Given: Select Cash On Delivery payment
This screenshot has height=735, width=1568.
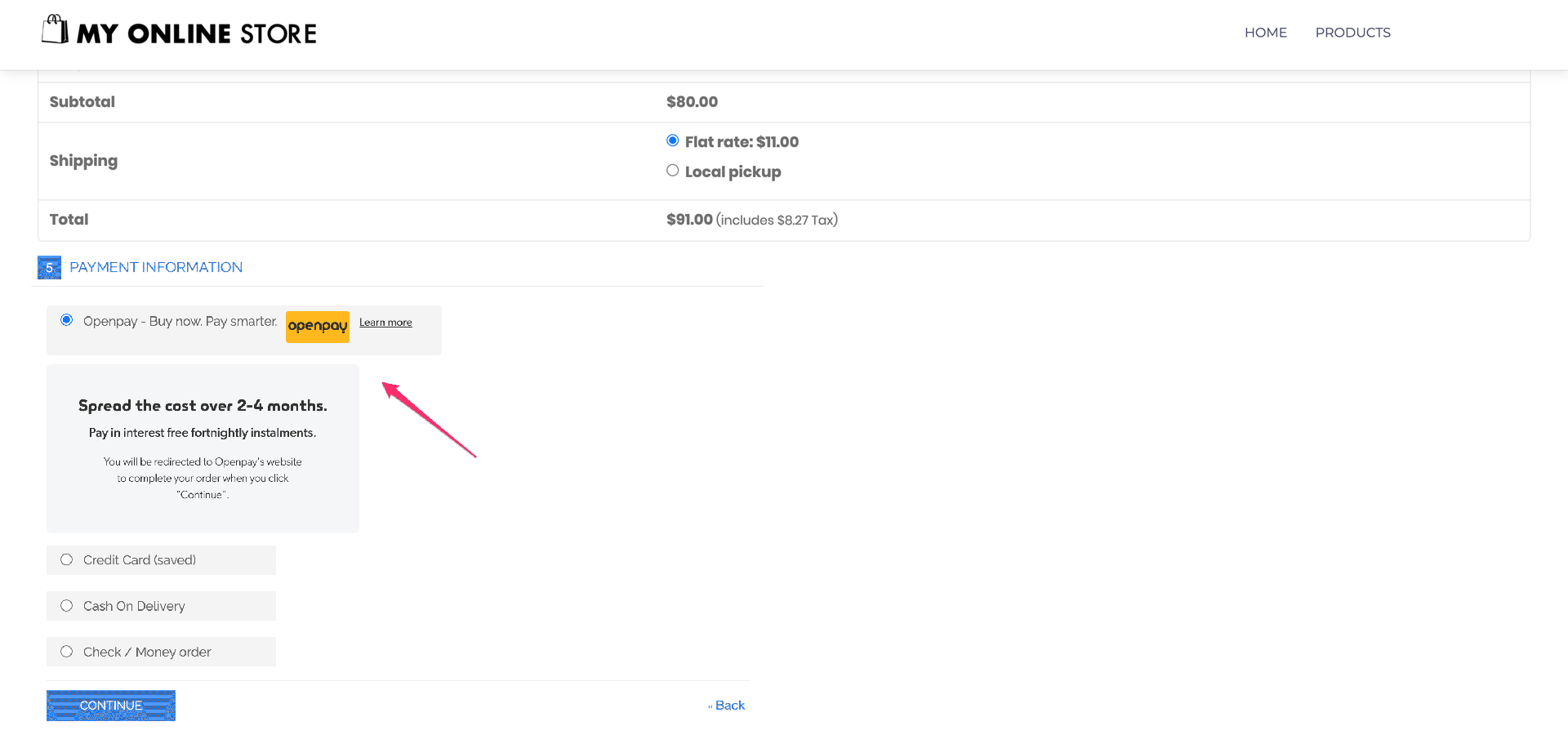Looking at the screenshot, I should pyautogui.click(x=66, y=605).
